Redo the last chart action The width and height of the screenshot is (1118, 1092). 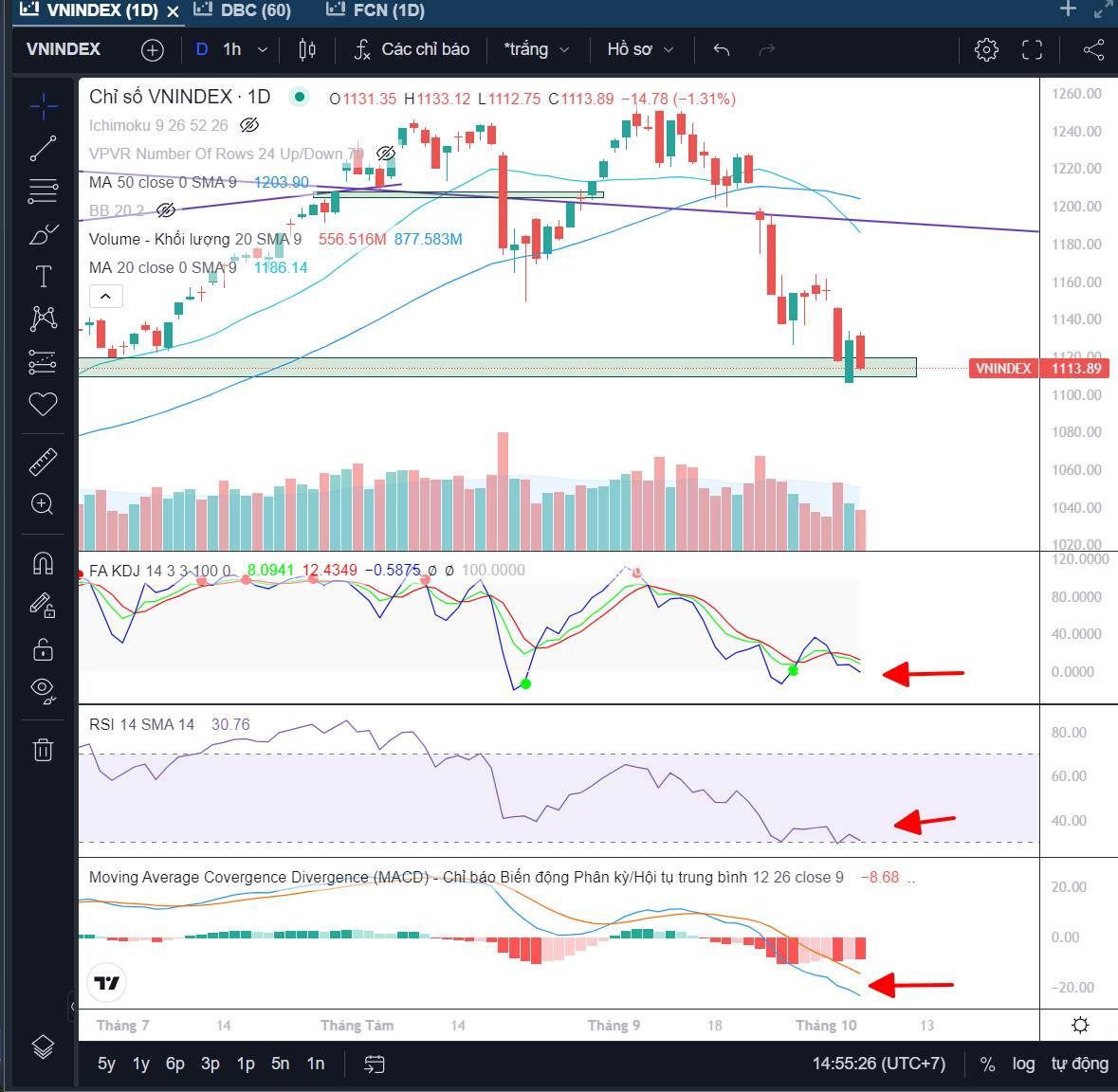point(766,50)
